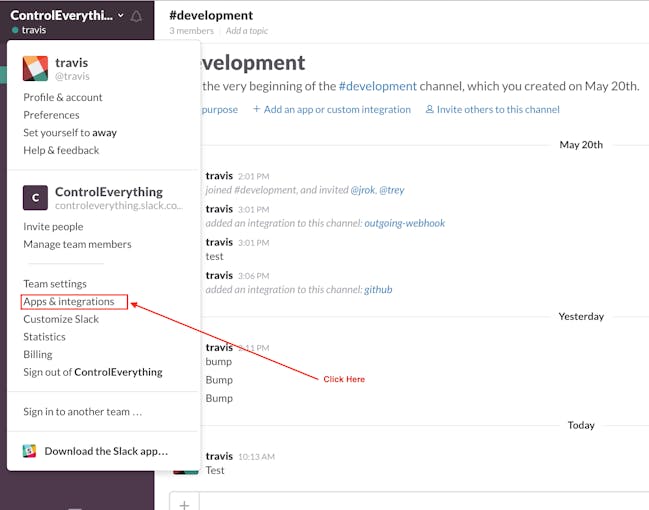Image resolution: width=649 pixels, height=510 pixels.
Task: Click travis username at 2:01 PM message
Action: [x=219, y=176]
